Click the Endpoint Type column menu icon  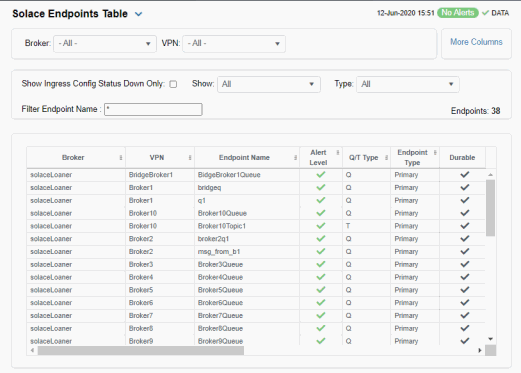[x=435, y=153]
